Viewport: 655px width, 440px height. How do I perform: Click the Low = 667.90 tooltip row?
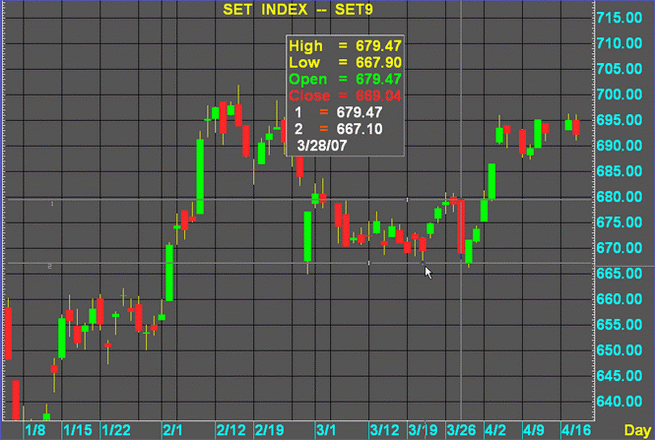point(345,62)
